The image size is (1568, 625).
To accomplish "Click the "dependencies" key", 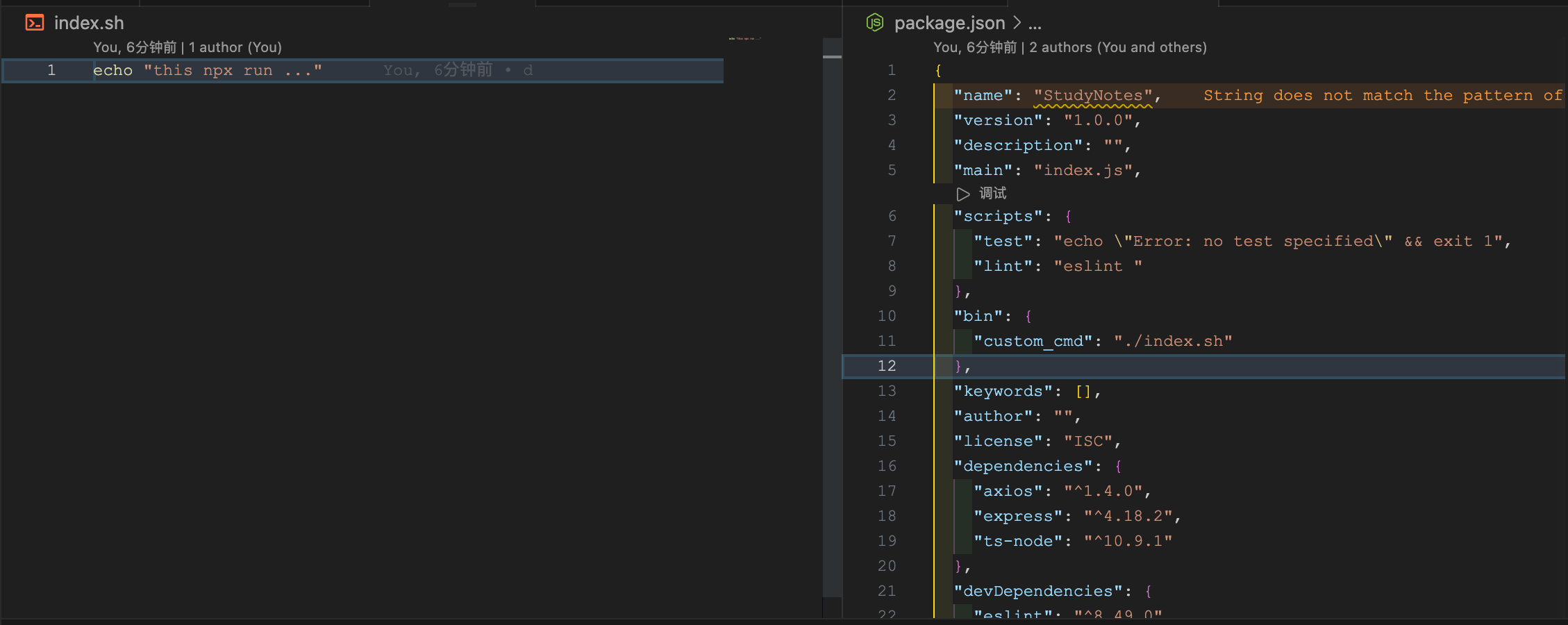I will tap(1023, 466).
